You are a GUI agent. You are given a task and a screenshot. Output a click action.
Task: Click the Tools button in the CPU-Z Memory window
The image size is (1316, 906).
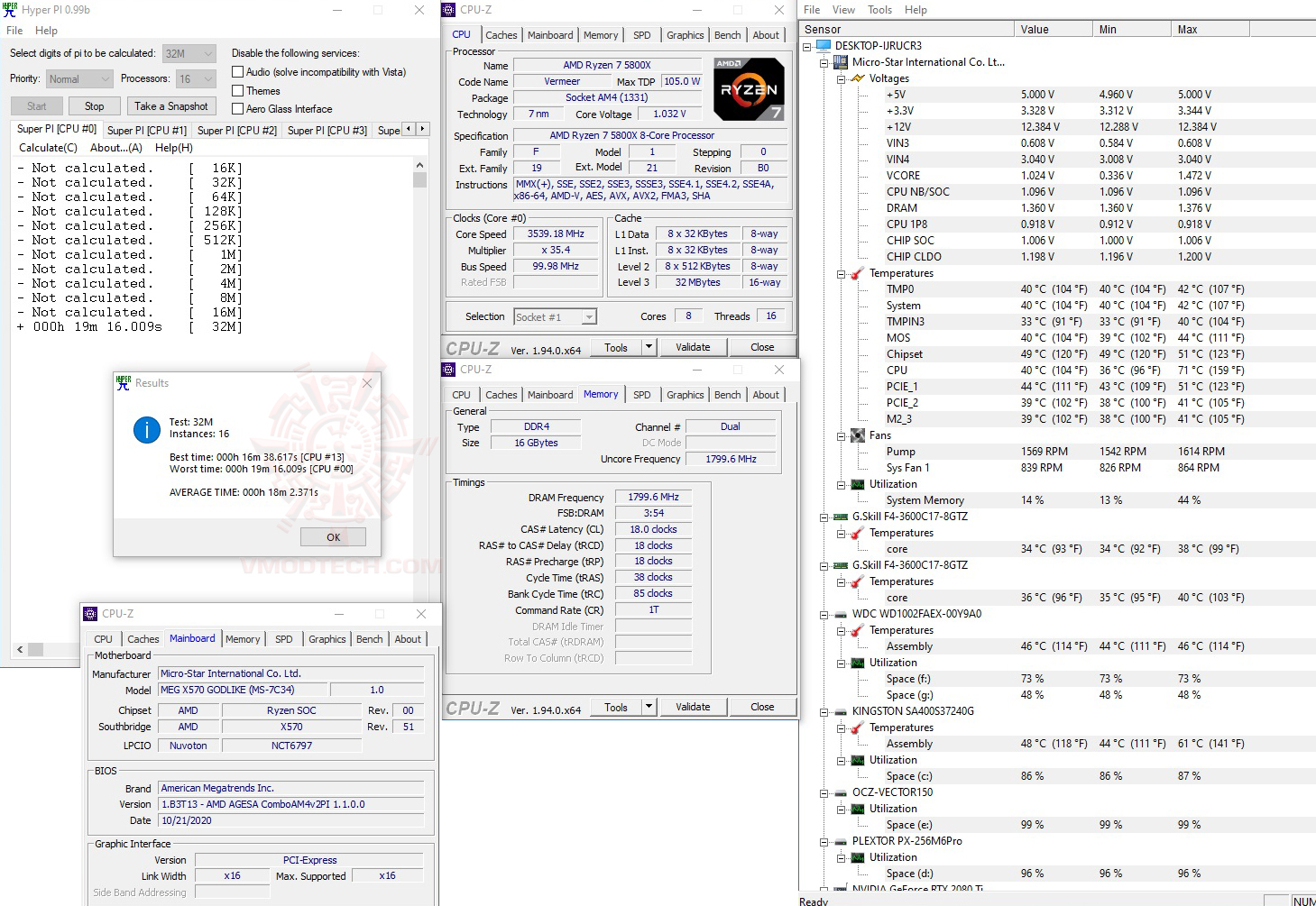(616, 707)
